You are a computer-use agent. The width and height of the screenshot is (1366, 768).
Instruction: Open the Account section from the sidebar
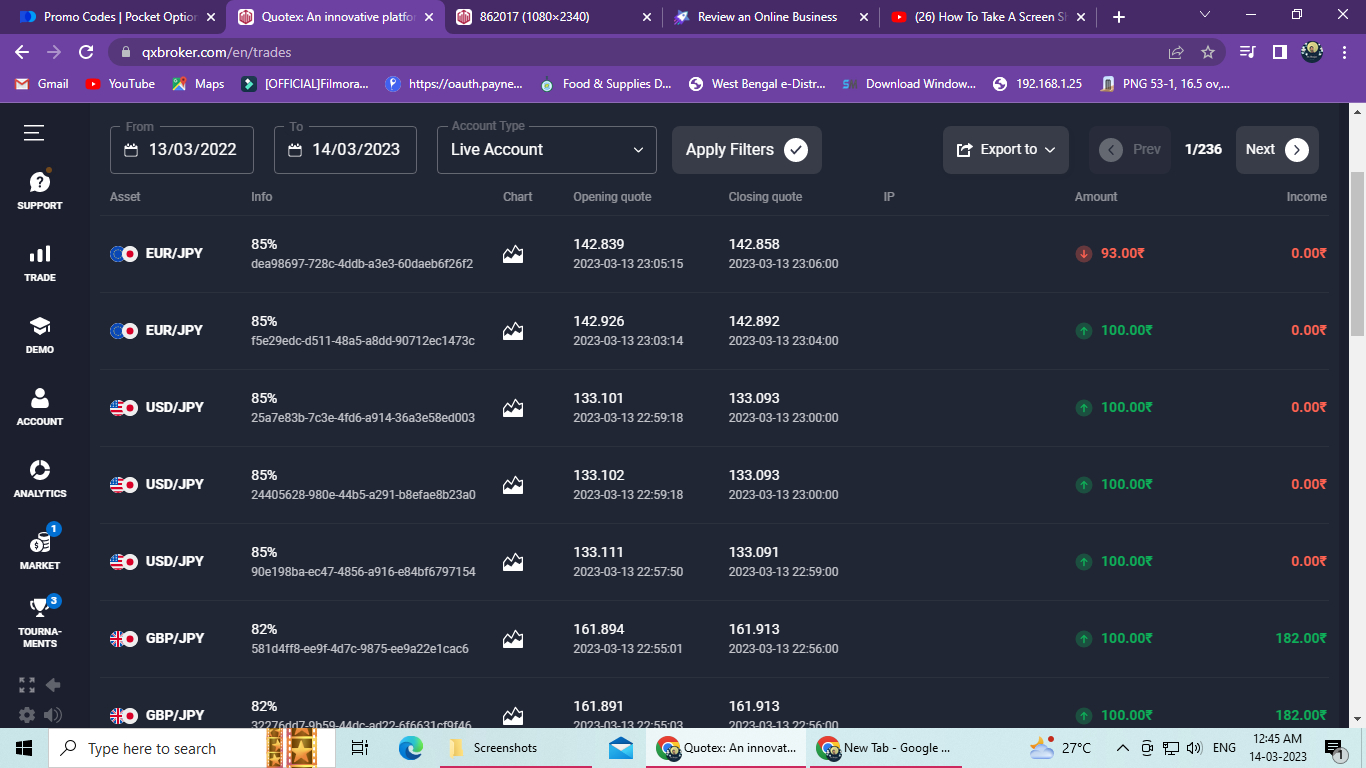tap(39, 406)
